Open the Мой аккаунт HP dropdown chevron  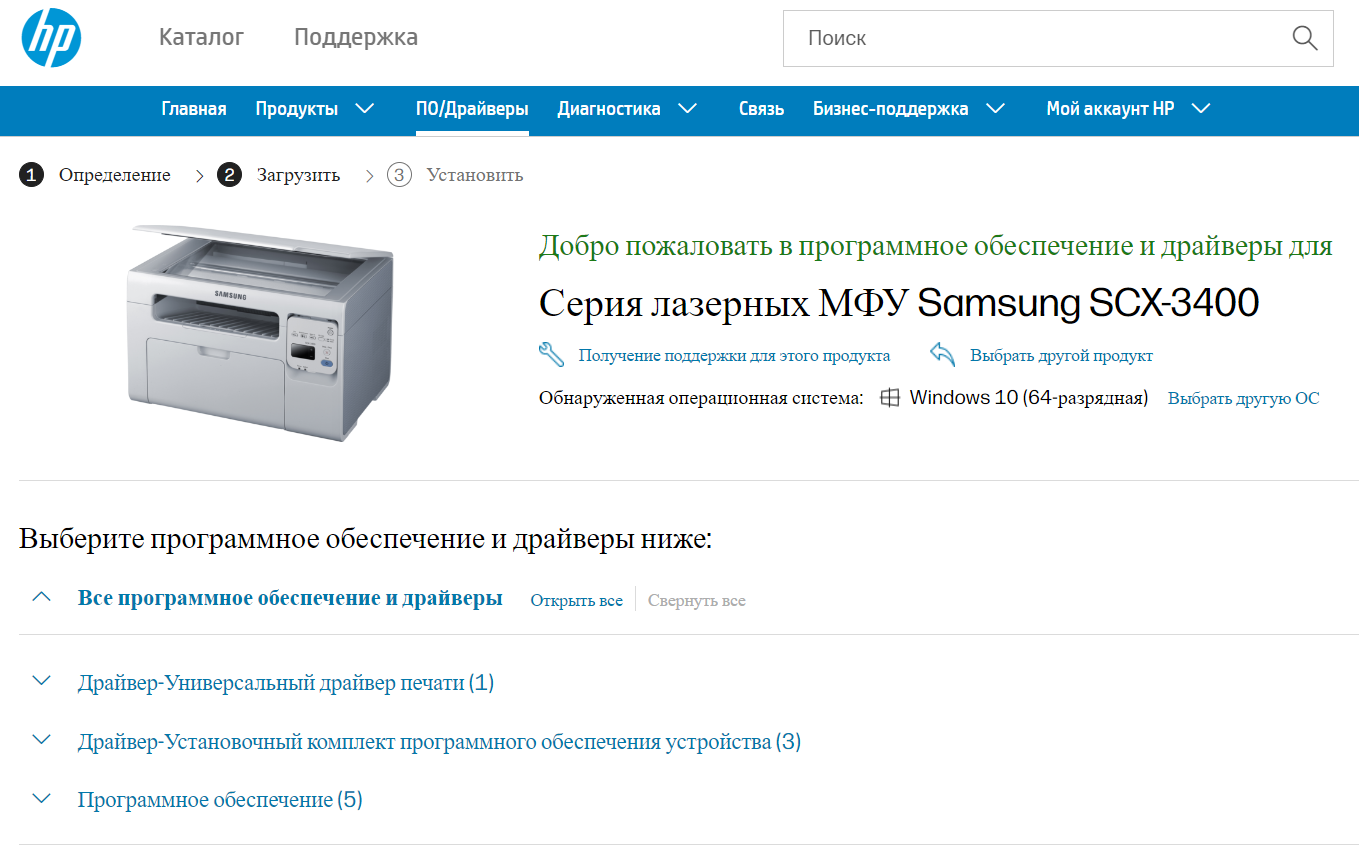(x=1201, y=108)
